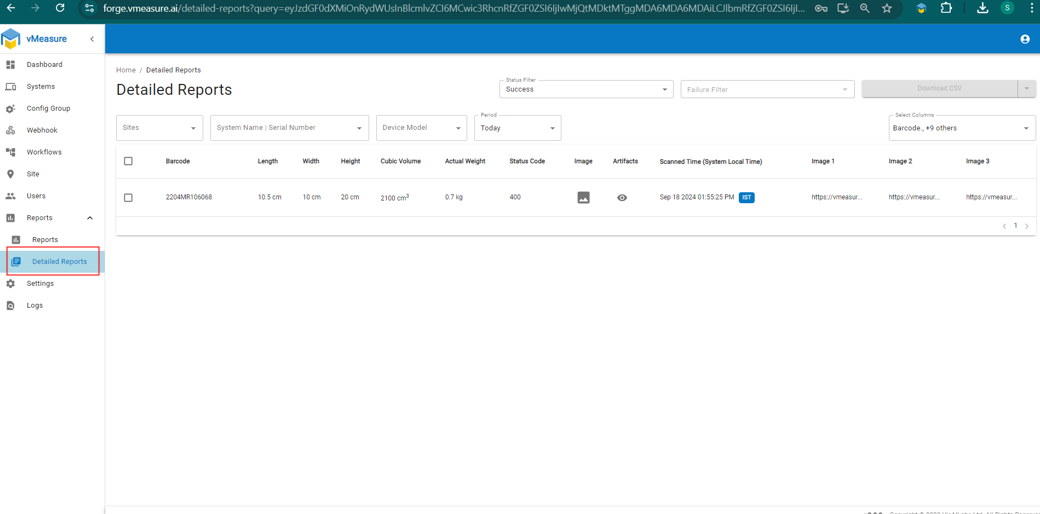The height and width of the screenshot is (514, 1040).
Task: Click the Settings gear icon
Action: [11, 283]
